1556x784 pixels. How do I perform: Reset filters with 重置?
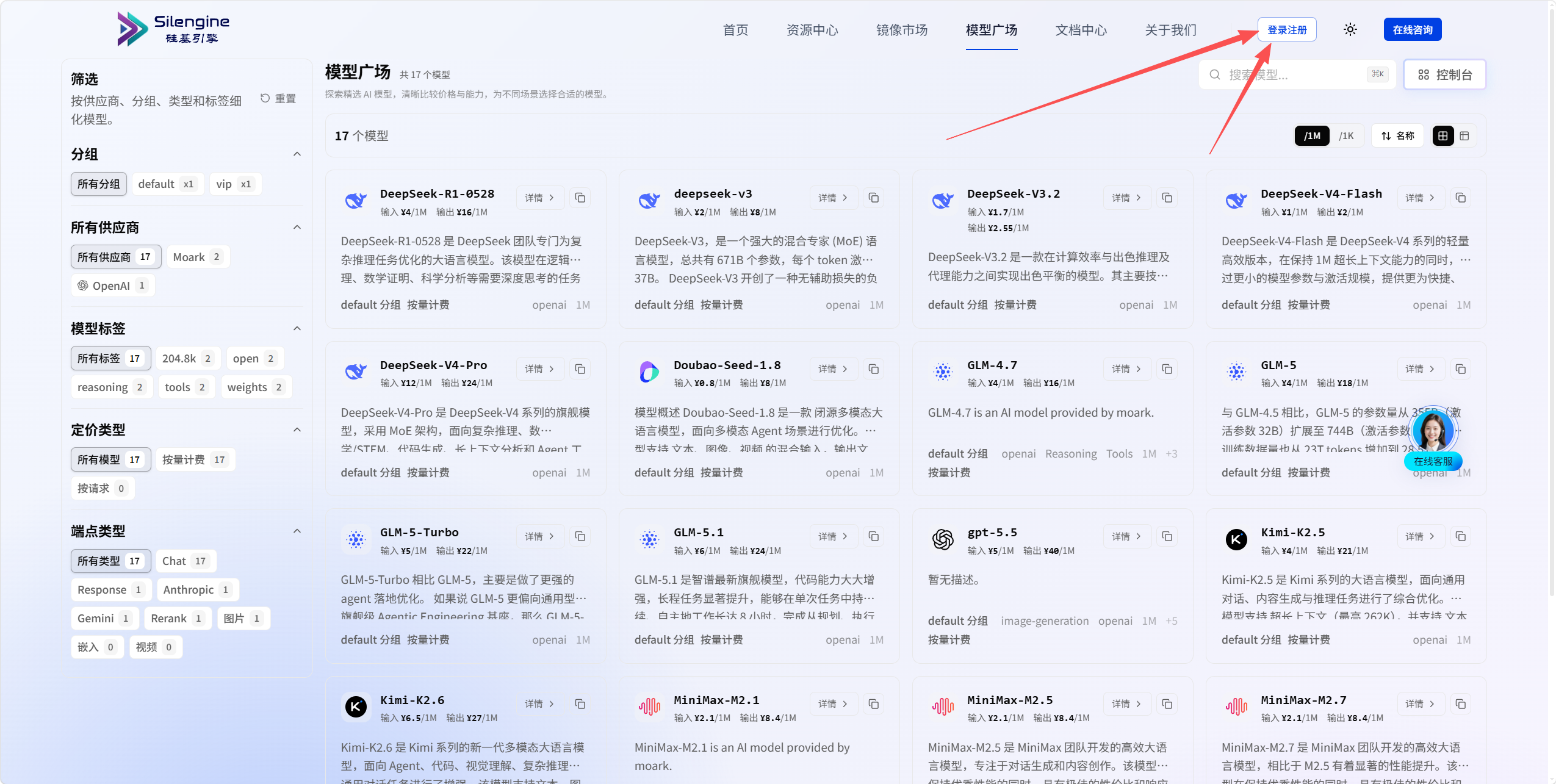pos(278,98)
